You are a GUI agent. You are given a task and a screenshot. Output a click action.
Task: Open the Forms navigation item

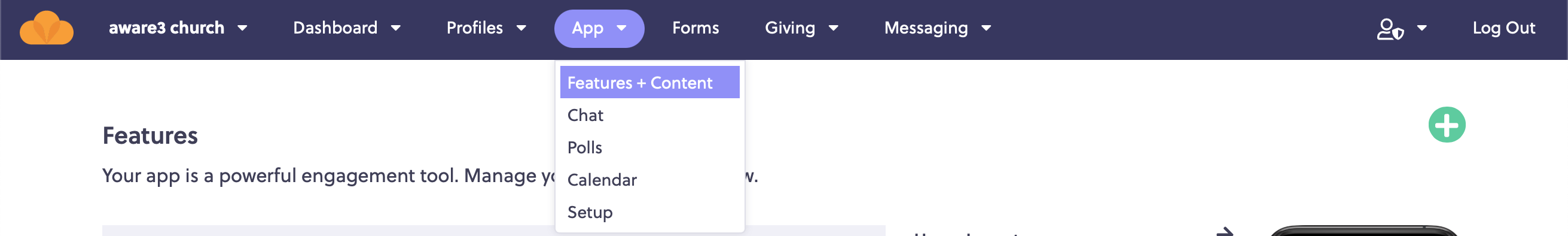pos(695,28)
